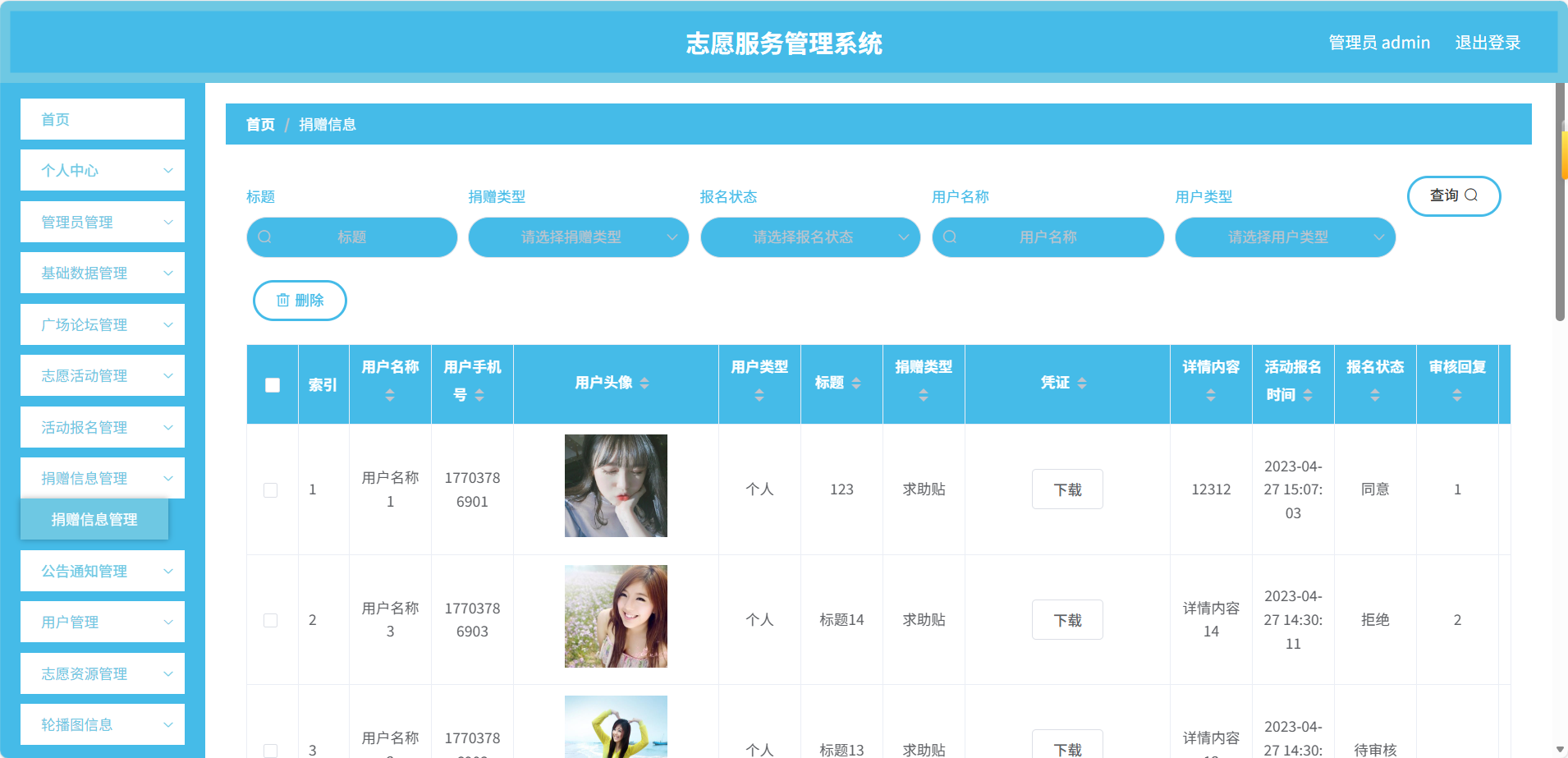This screenshot has width=1568, height=758.
Task: Click 标题13 cell in row 3
Action: tap(841, 750)
